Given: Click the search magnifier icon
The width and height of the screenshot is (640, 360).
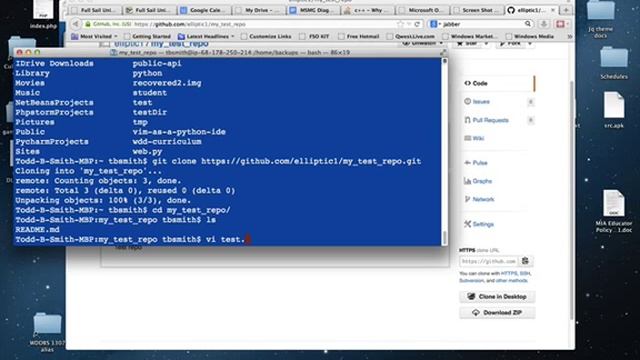Looking at the screenshot, I should click(x=528, y=24).
